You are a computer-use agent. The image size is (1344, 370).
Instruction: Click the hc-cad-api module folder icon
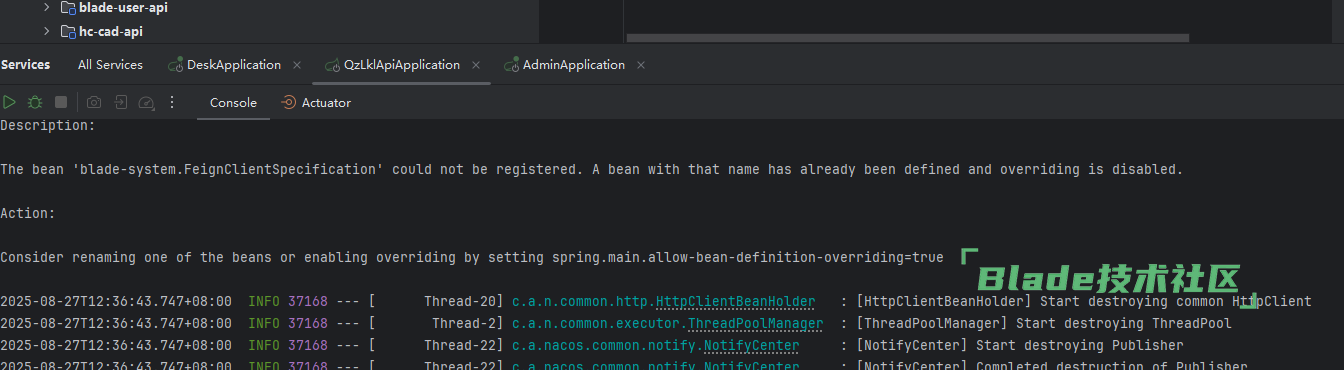(69, 31)
